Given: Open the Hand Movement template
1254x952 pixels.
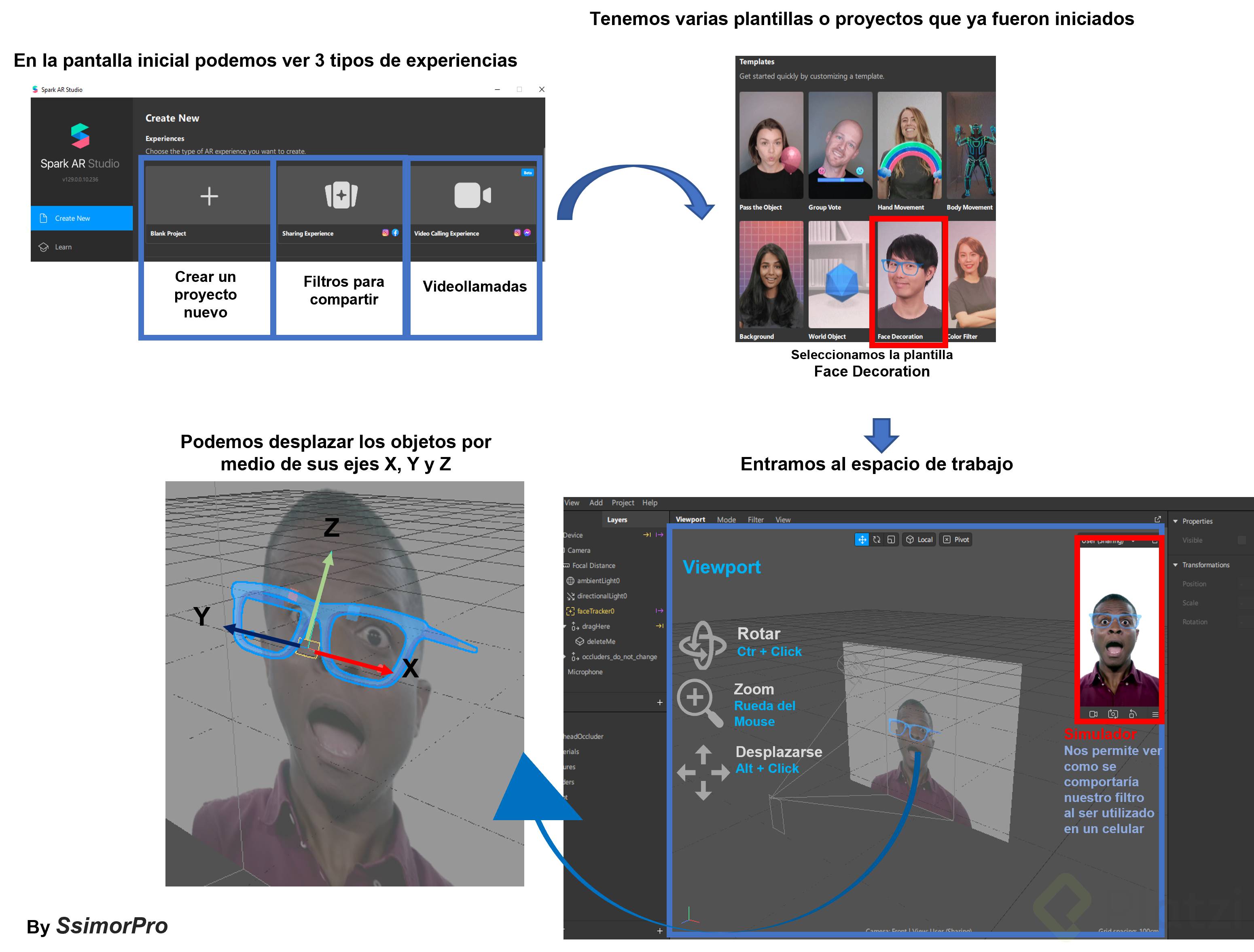Looking at the screenshot, I should click(x=909, y=152).
